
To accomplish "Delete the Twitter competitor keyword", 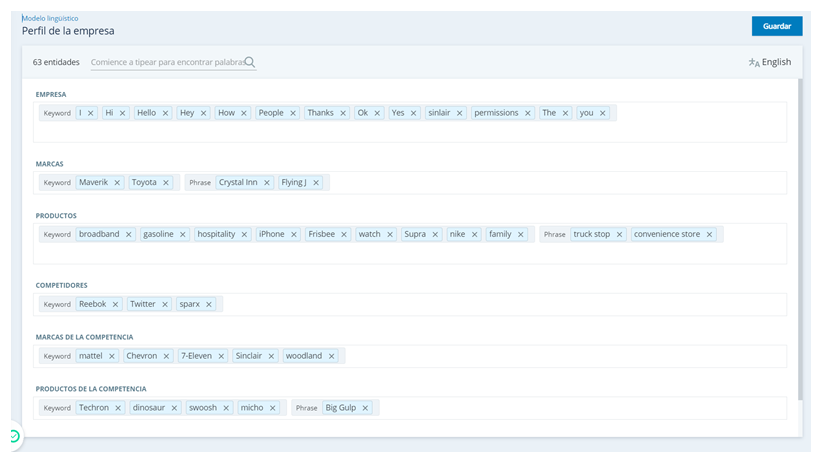I will click(x=164, y=304).
